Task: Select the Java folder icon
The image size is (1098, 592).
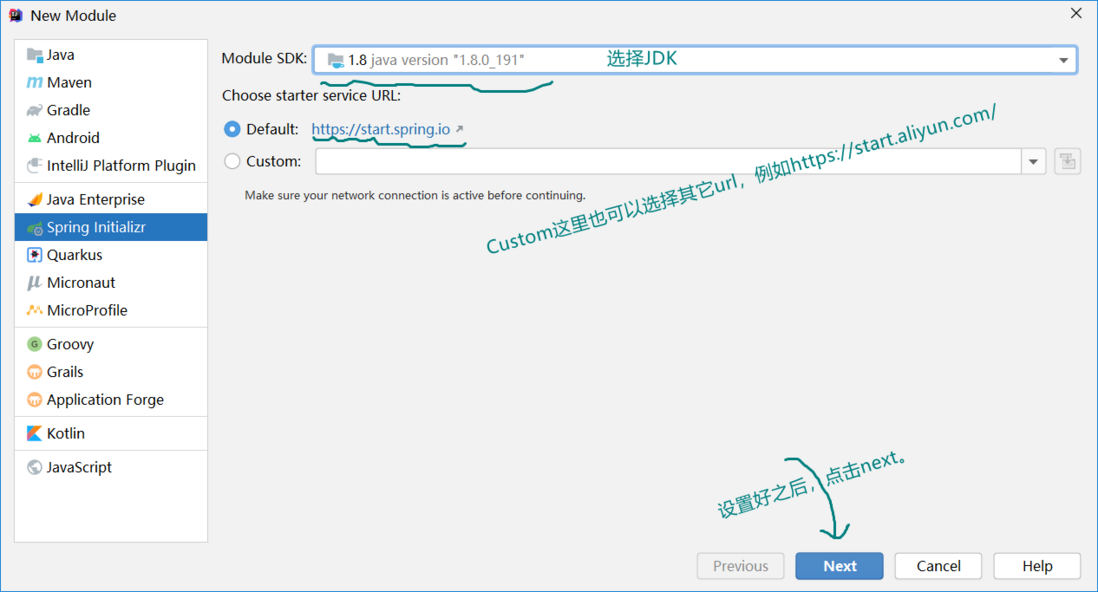Action: 34,55
